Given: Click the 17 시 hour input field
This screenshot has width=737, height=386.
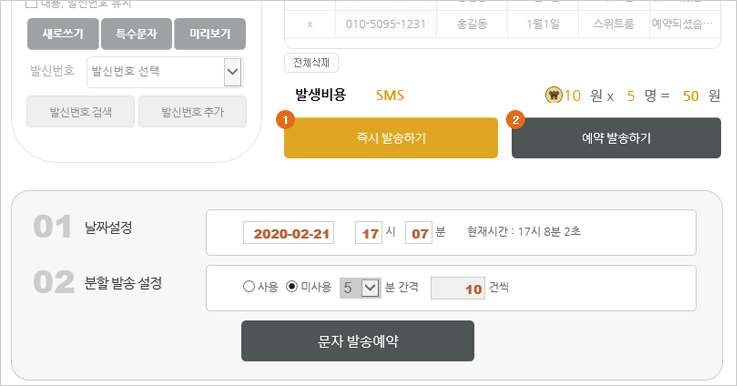Looking at the screenshot, I should click(368, 233).
